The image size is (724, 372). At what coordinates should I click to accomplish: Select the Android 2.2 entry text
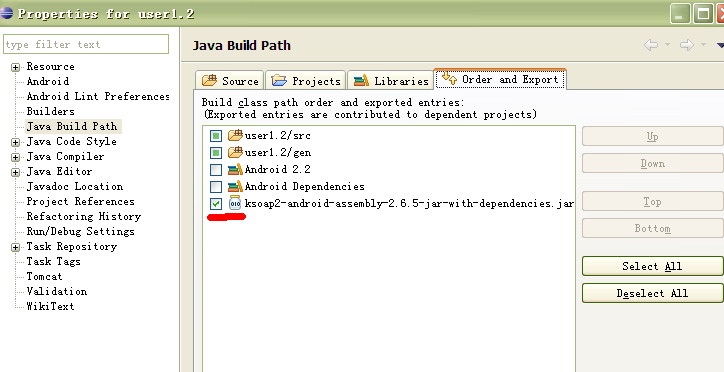(278, 169)
